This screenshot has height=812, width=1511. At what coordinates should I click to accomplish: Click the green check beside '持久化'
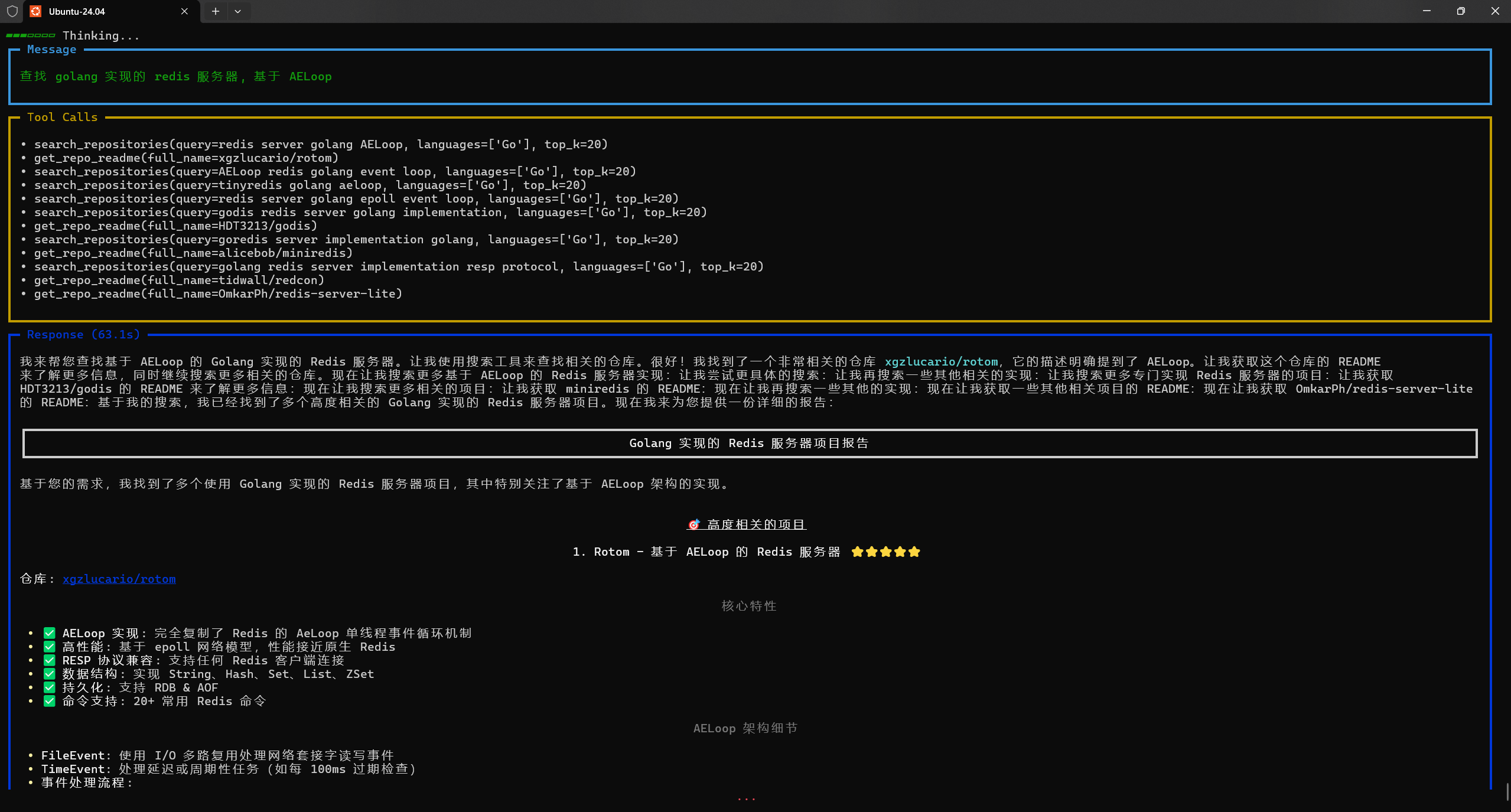50,688
